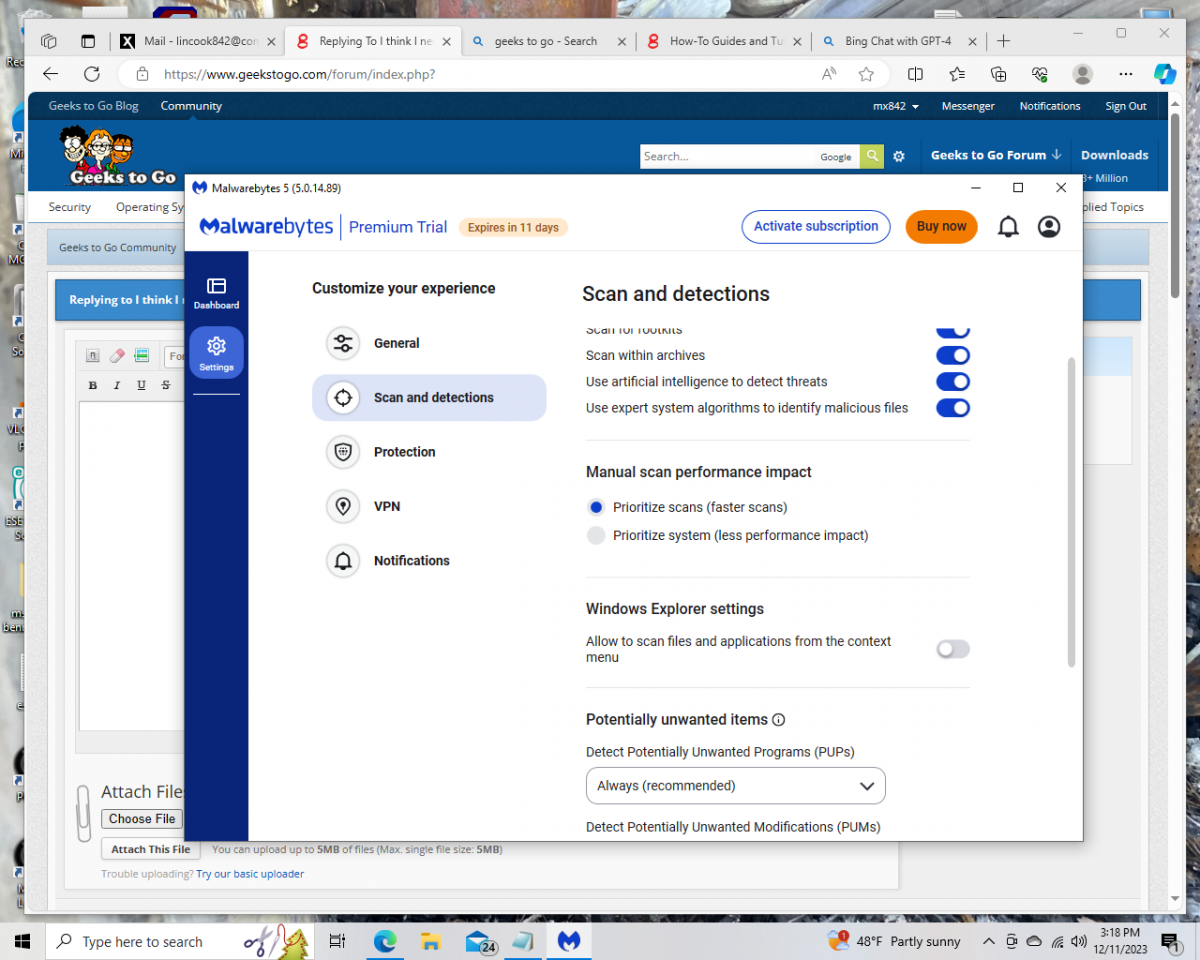Open Edge Favorites list icon
This screenshot has height=960, width=1200.
(x=957, y=74)
